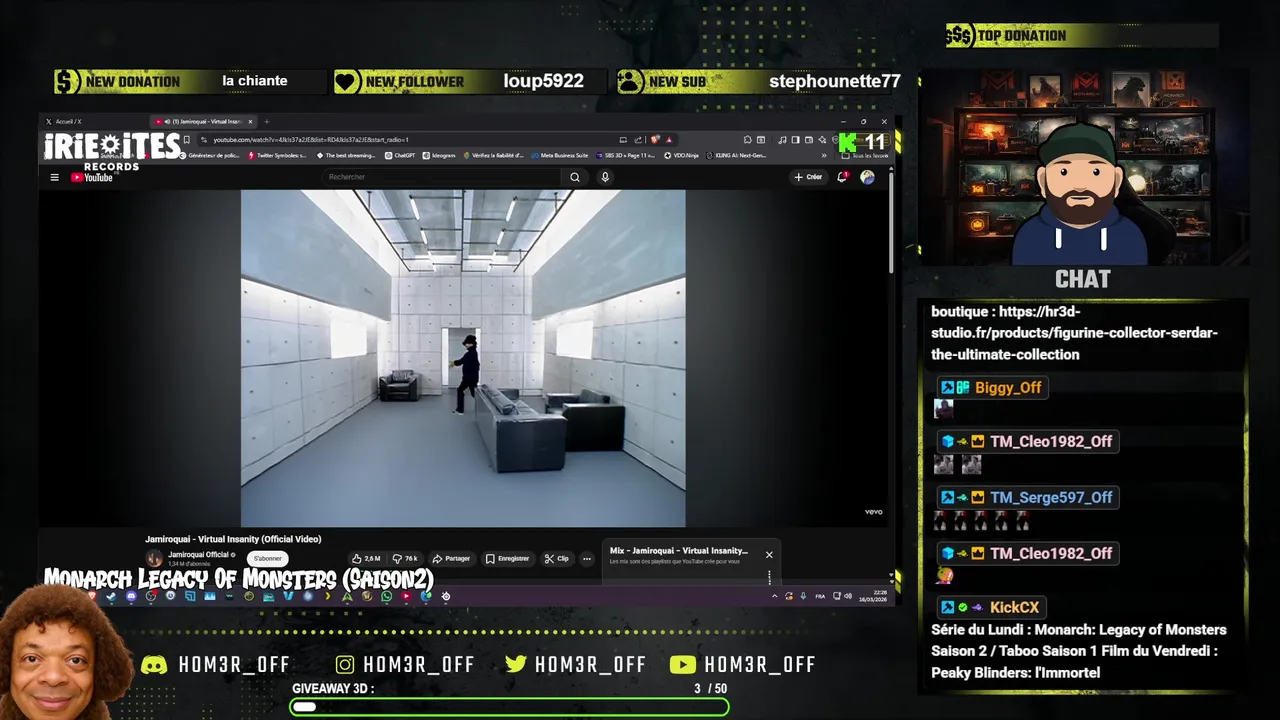Play or pause the Virtual Insanity video

coord(463,358)
